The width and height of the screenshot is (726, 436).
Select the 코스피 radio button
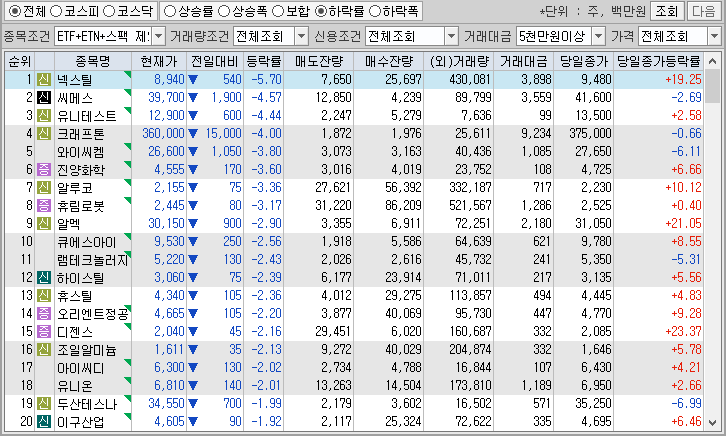pyautogui.click(x=56, y=11)
